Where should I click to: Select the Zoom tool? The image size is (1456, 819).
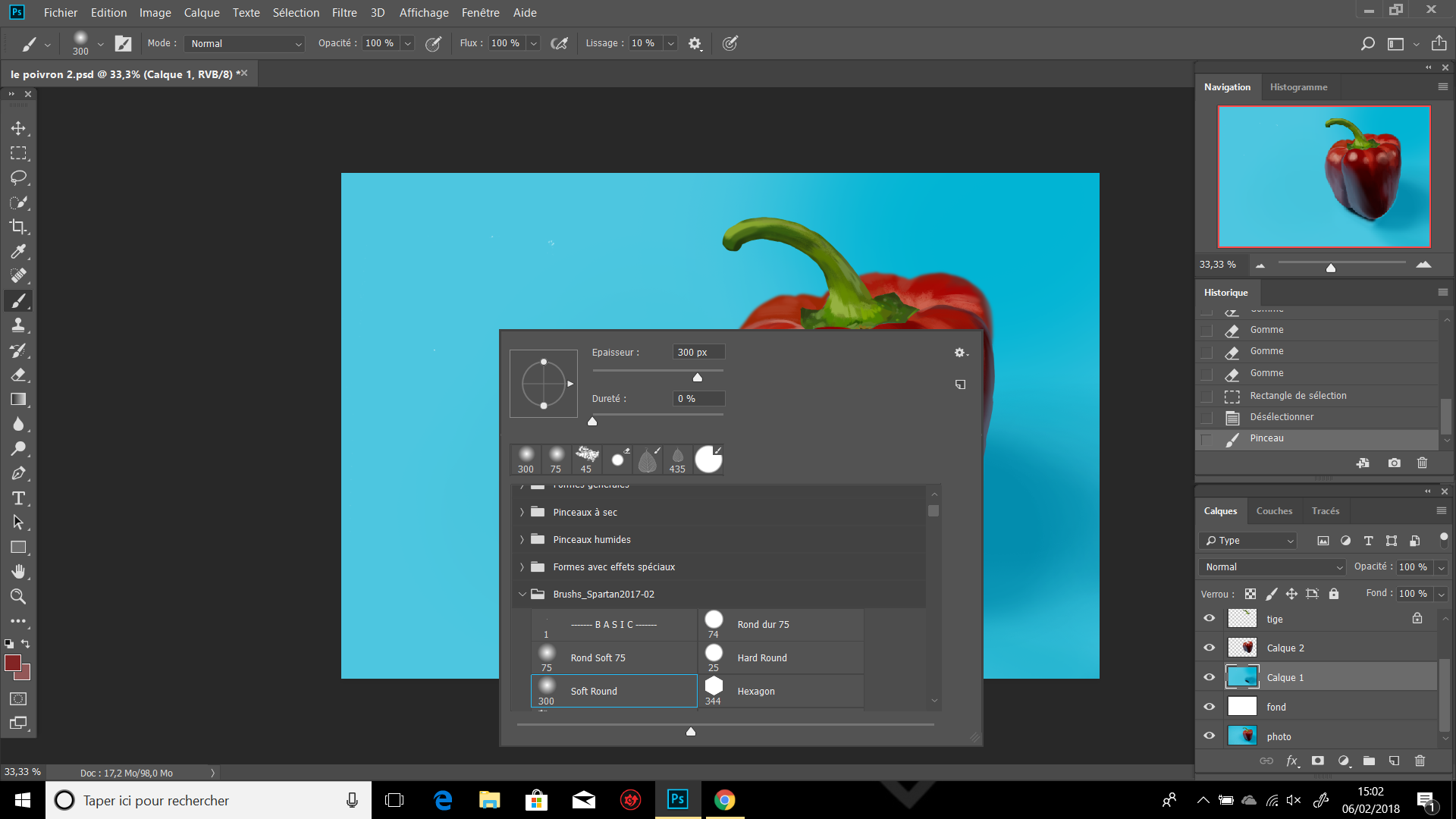18,596
